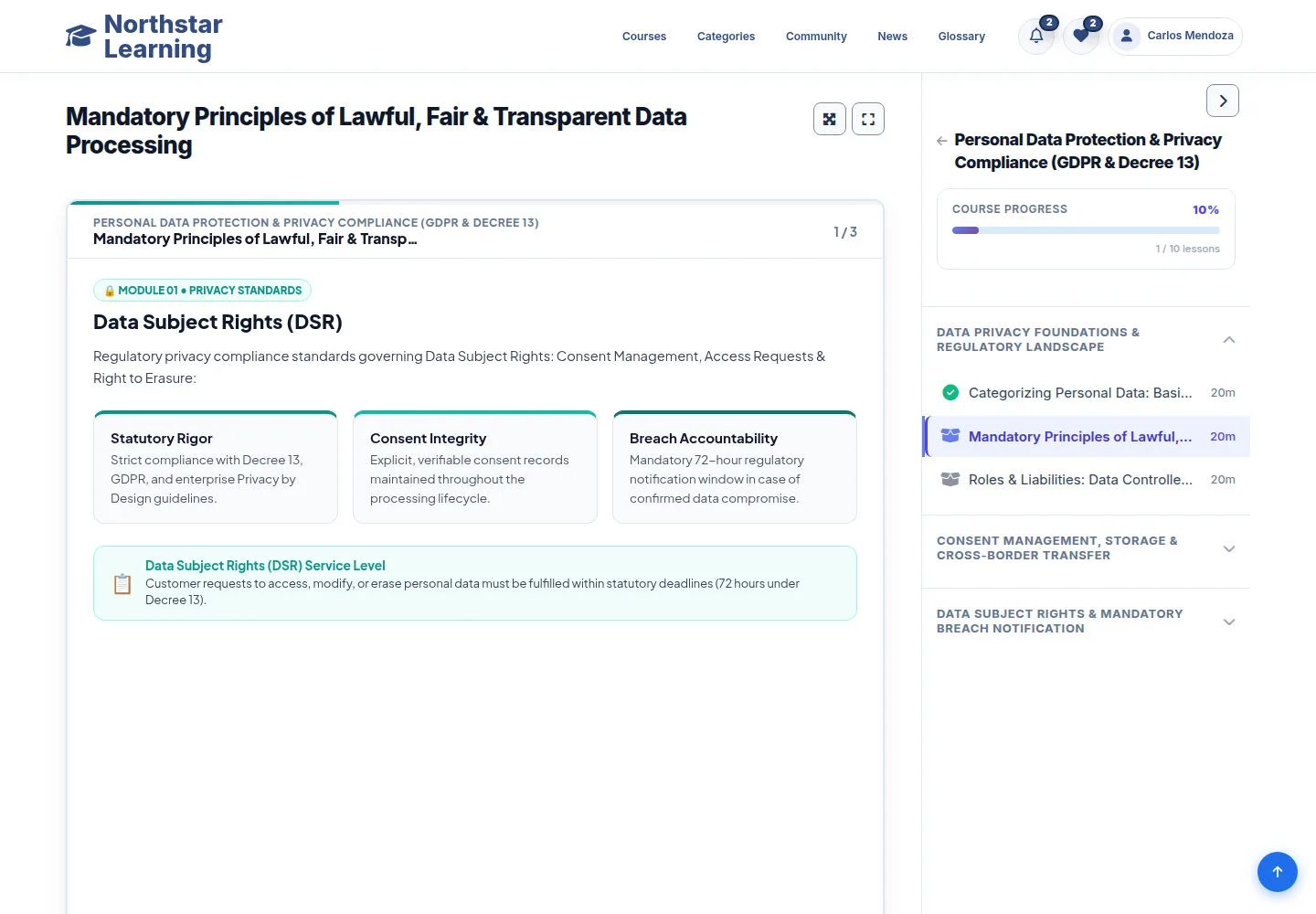Screen dimensions: 1316x914
Task: Open the Community nav link
Action: [x=816, y=37]
